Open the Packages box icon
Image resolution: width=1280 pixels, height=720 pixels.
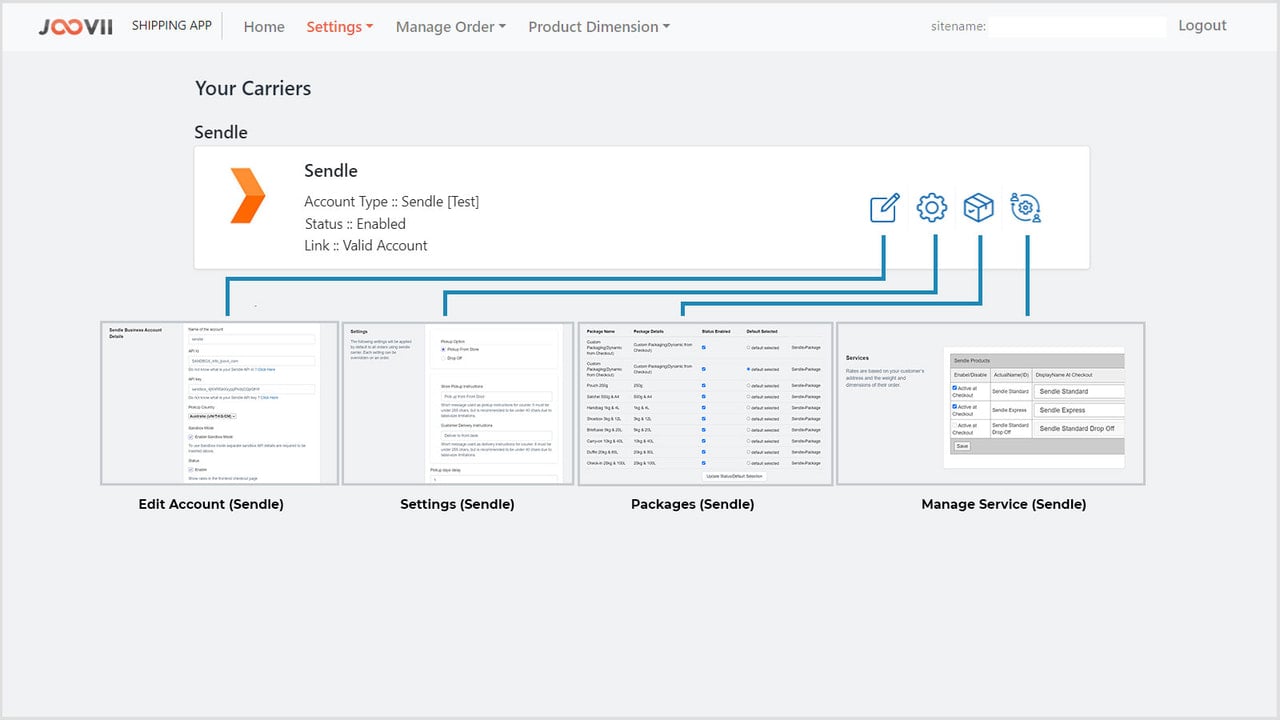click(x=978, y=208)
